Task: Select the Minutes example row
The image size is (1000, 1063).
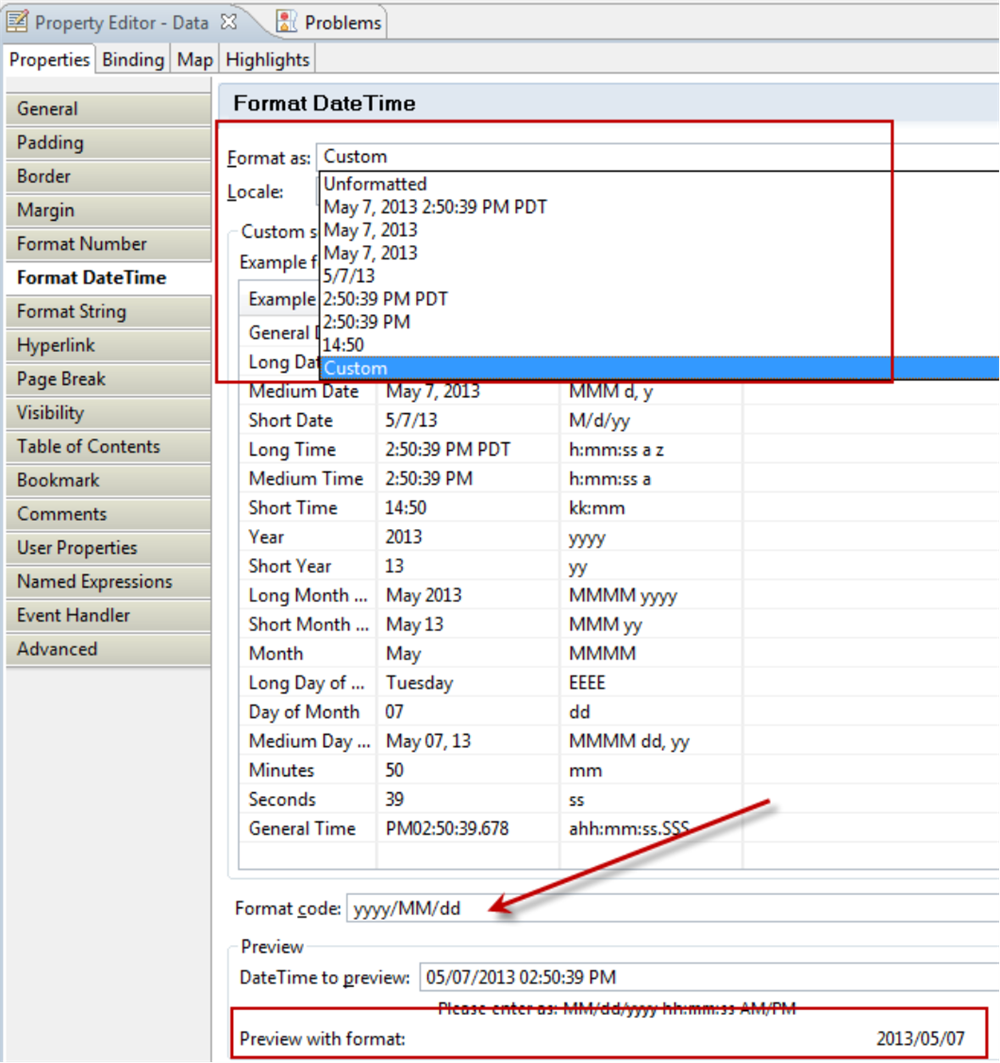Action: pyautogui.click(x=618, y=771)
